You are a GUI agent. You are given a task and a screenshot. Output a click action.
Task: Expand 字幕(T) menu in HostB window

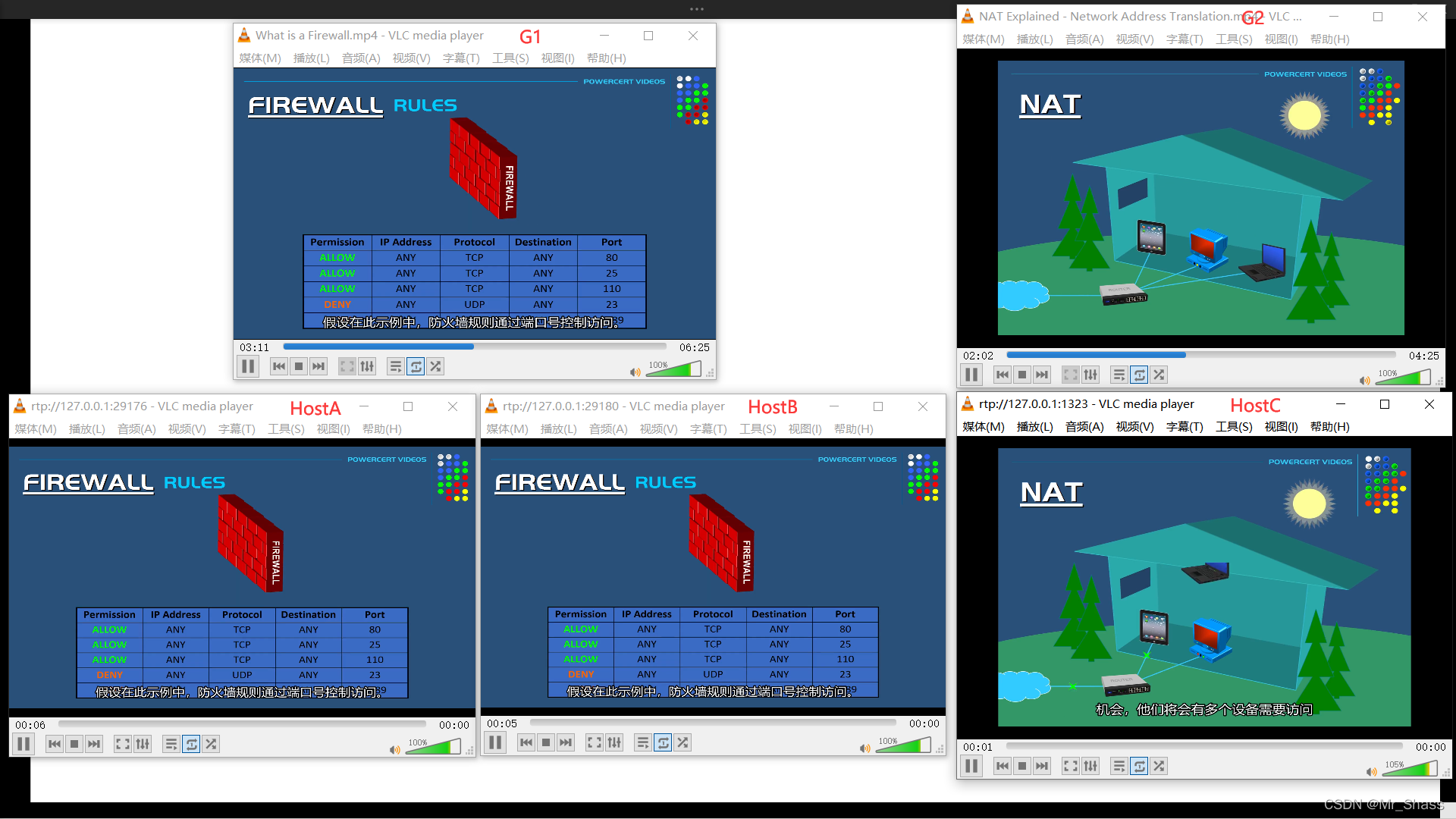[708, 429]
